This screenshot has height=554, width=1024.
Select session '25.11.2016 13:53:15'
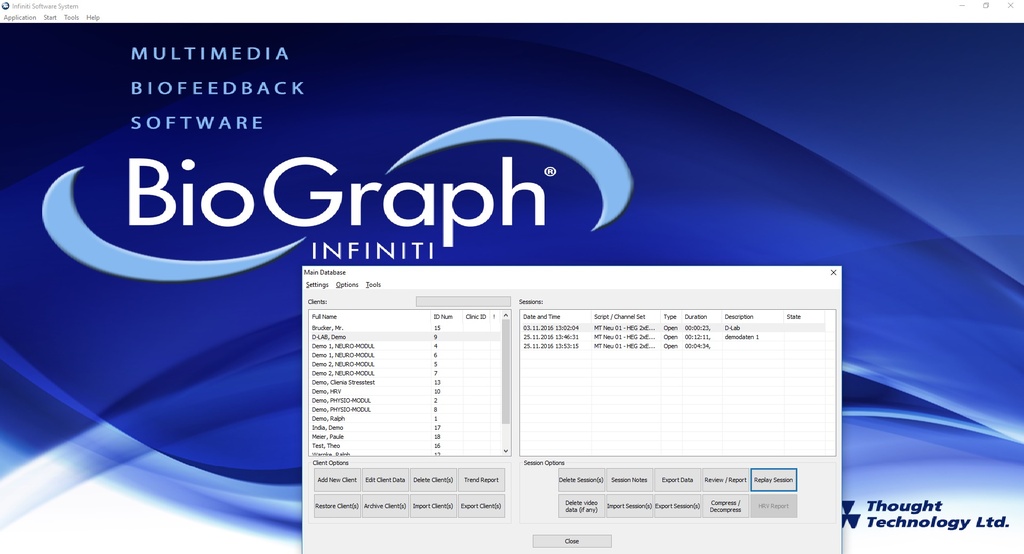point(673,346)
